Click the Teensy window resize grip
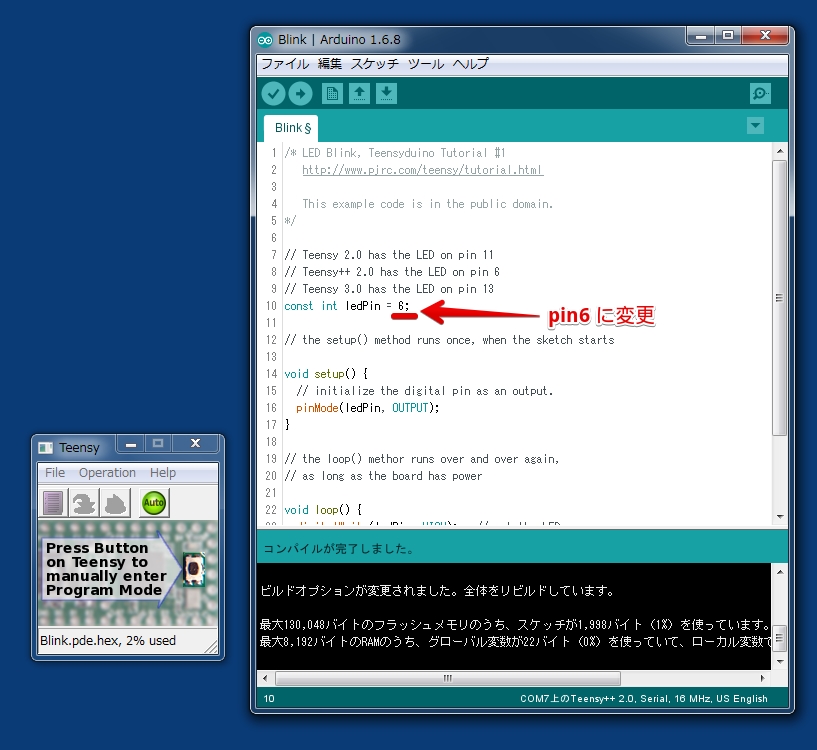 [212, 647]
